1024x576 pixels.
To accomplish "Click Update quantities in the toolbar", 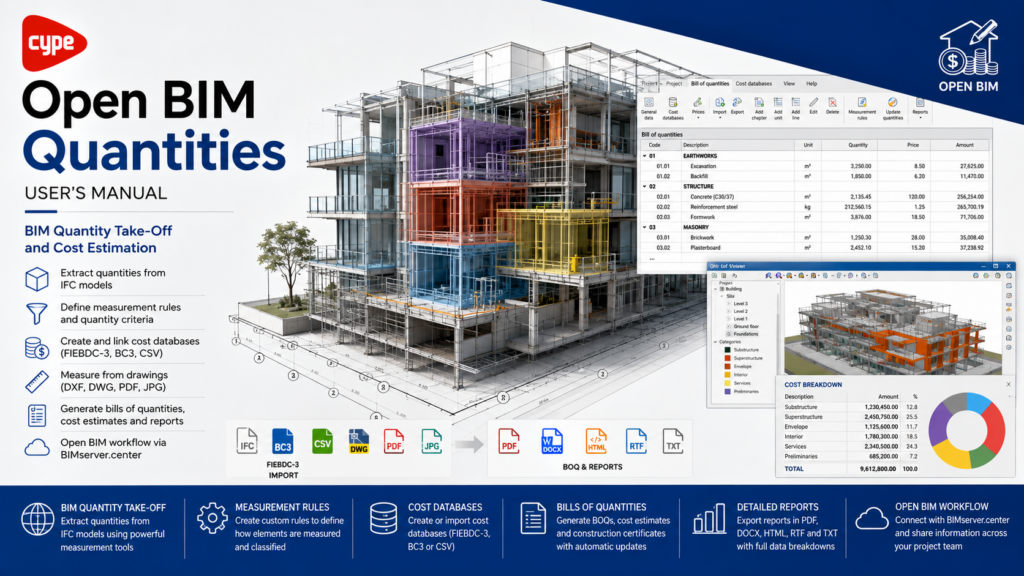I will (892, 108).
